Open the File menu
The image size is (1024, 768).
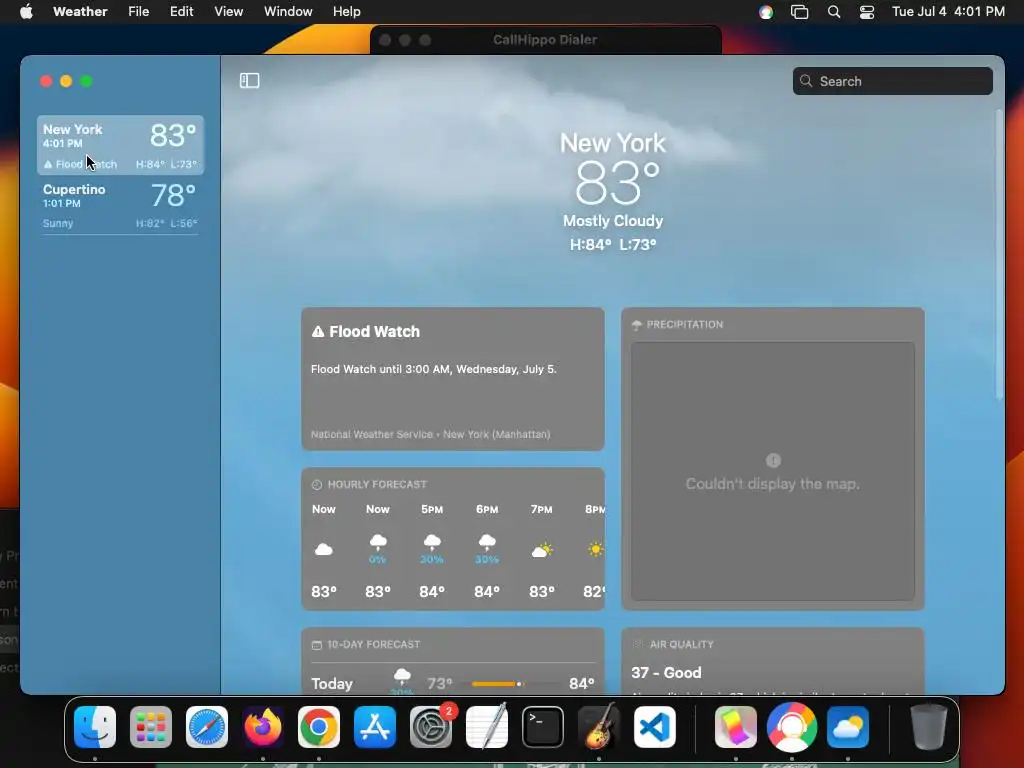pos(138,12)
